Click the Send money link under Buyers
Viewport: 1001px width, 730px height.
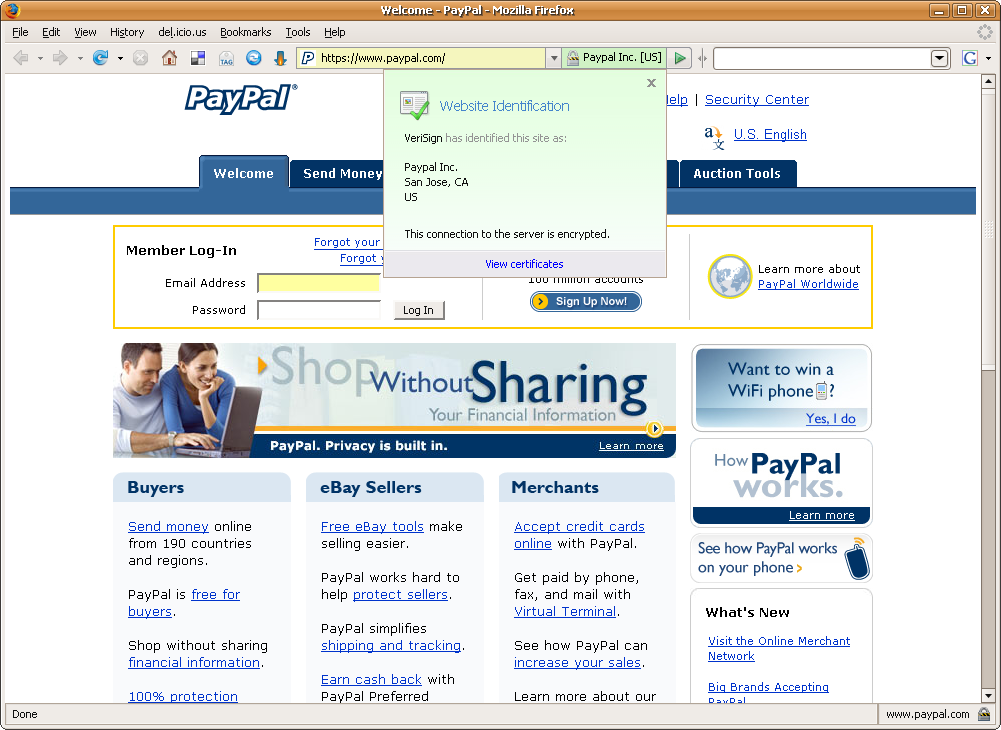point(169,526)
